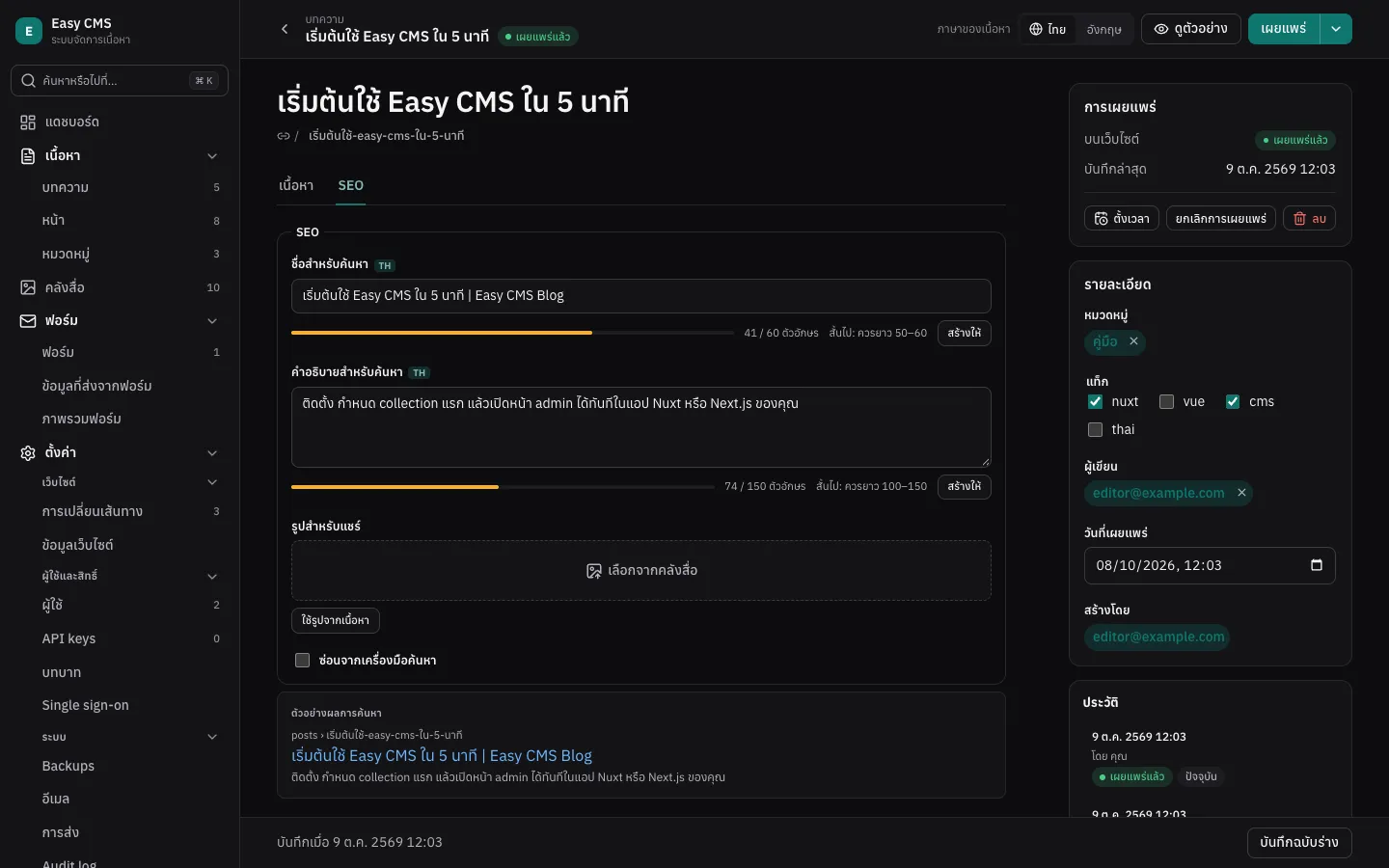Click the eye preview ดูตัวอย่าง button

tap(1190, 29)
